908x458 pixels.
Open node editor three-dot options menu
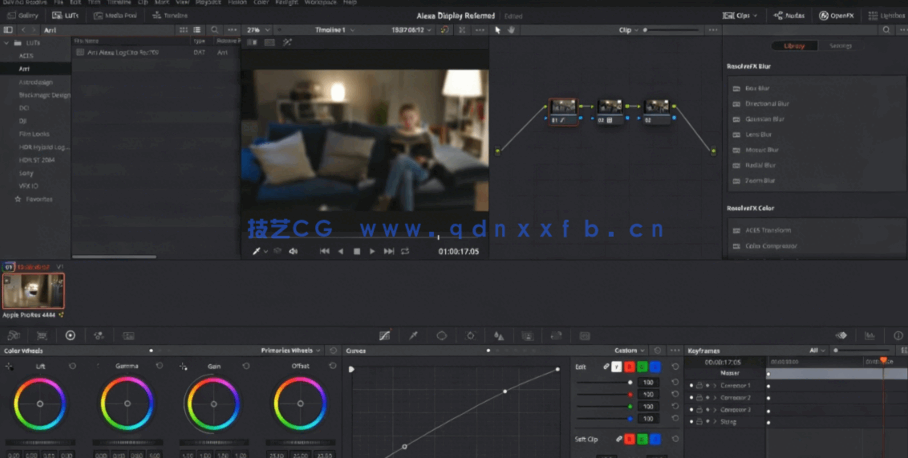click(x=713, y=30)
